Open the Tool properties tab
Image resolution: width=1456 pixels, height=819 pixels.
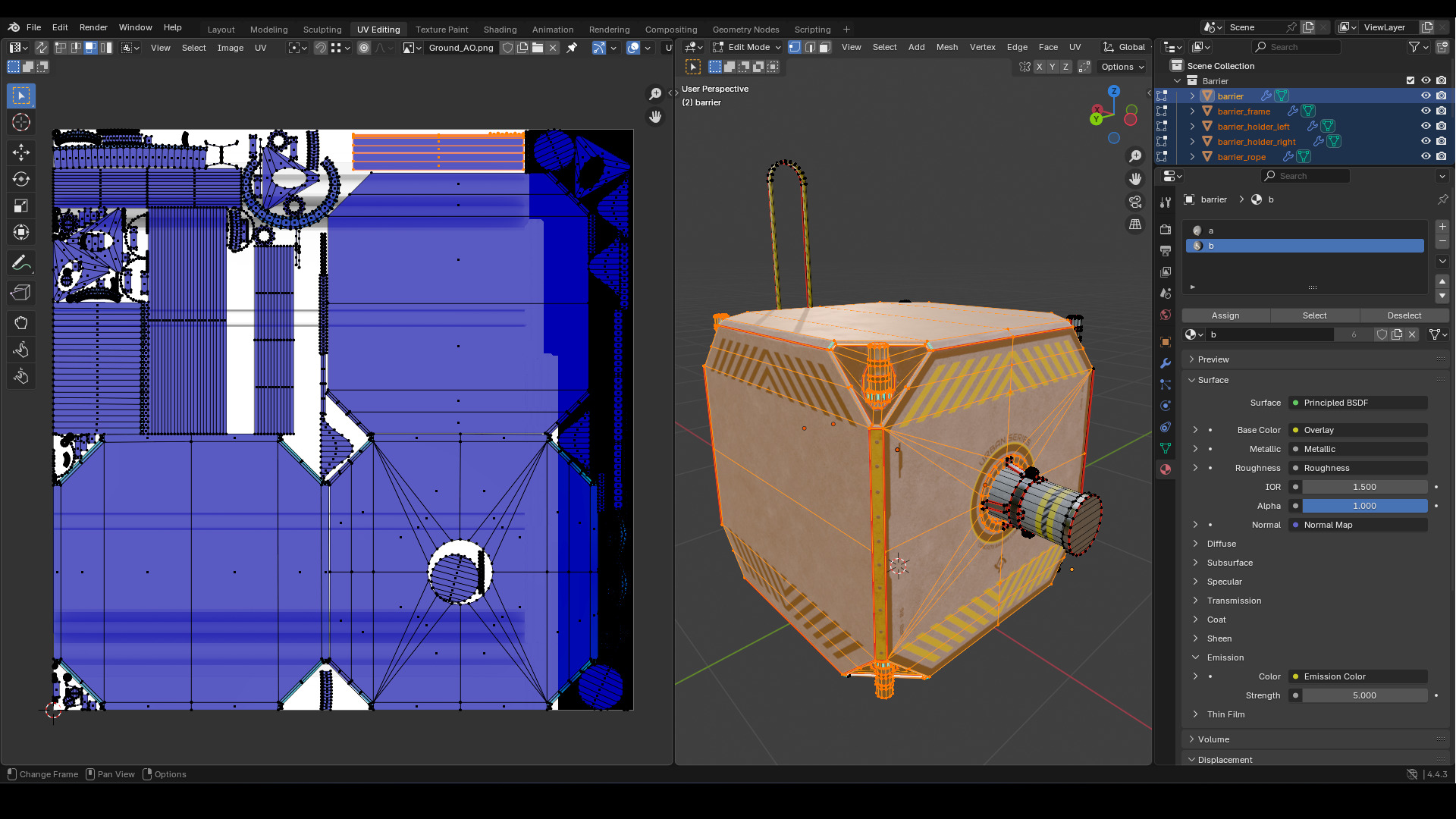click(1166, 202)
